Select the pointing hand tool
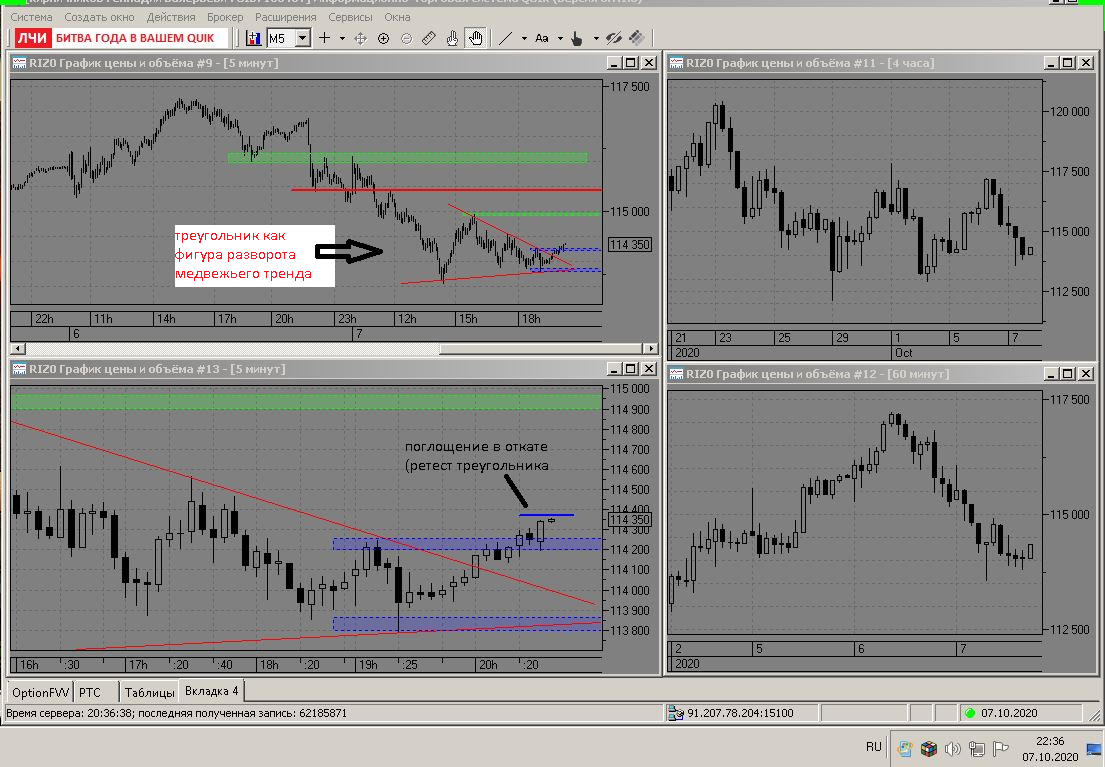 (452, 38)
